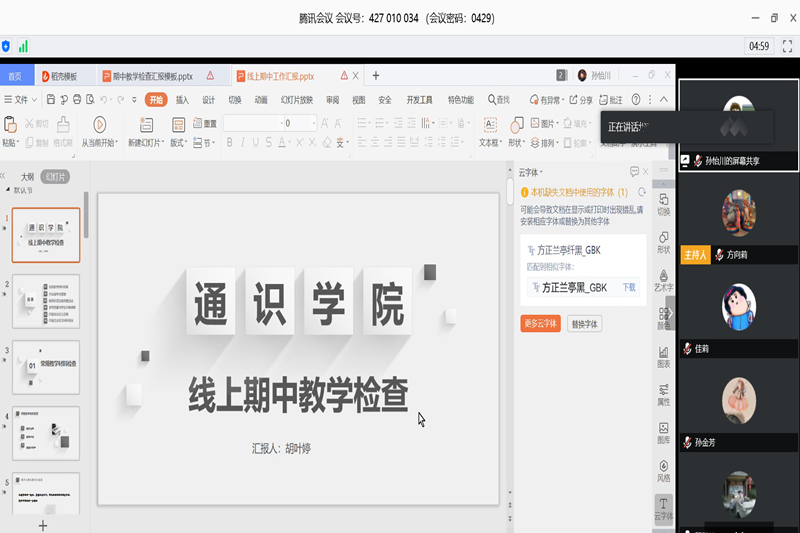The width and height of the screenshot is (800, 533).
Task: Switch to 期中教学检查汇报模板.pptx document tab
Action: [x=152, y=76]
